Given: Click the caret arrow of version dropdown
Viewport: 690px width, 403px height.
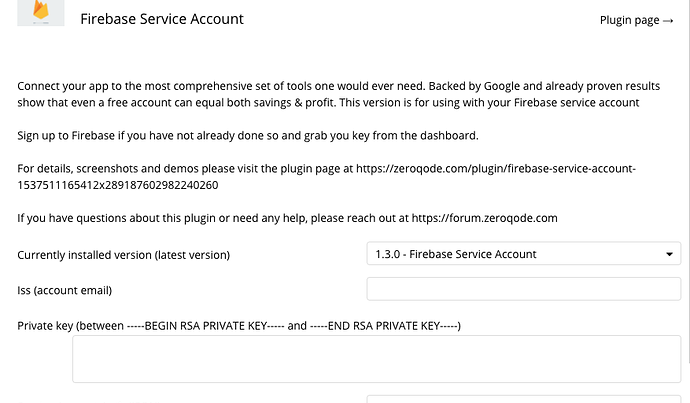Looking at the screenshot, I should click(x=669, y=254).
